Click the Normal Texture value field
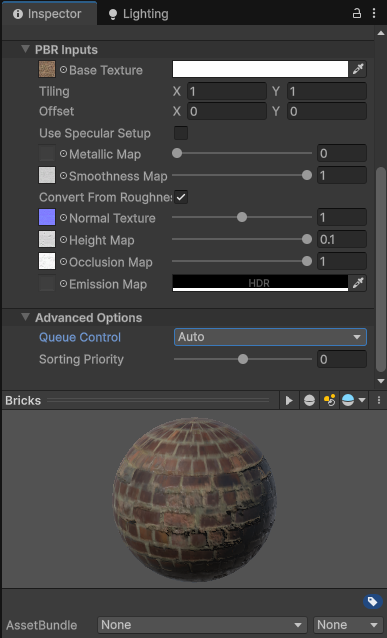387x638 pixels. coord(342,217)
